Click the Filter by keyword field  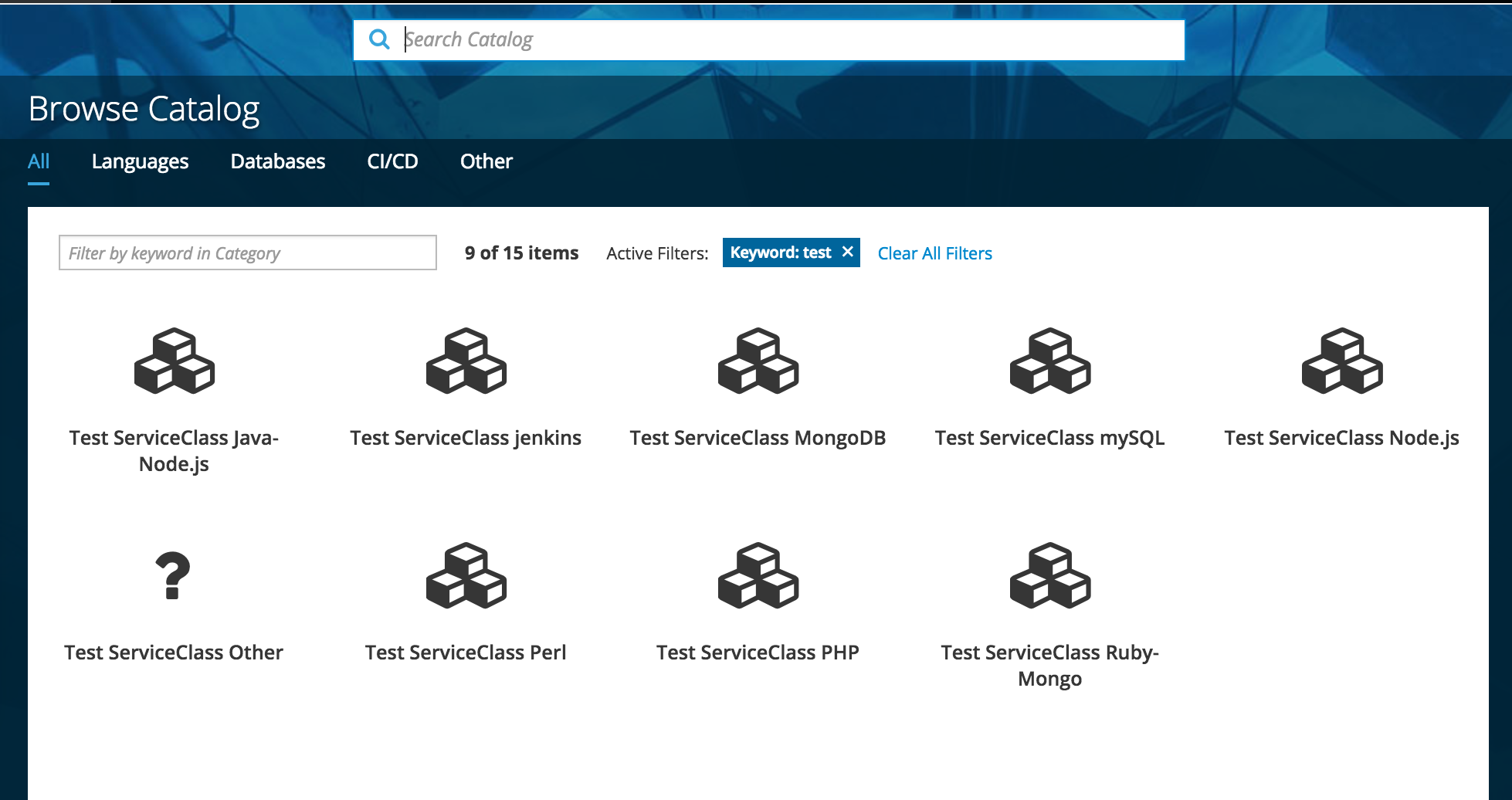click(247, 253)
